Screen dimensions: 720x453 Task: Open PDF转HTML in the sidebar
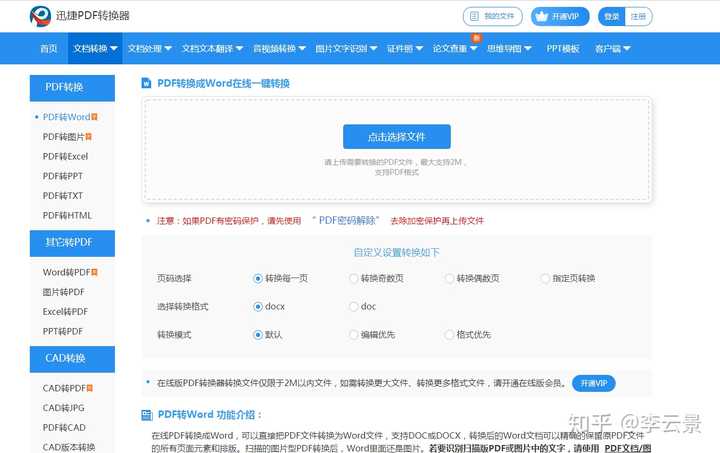(x=67, y=216)
